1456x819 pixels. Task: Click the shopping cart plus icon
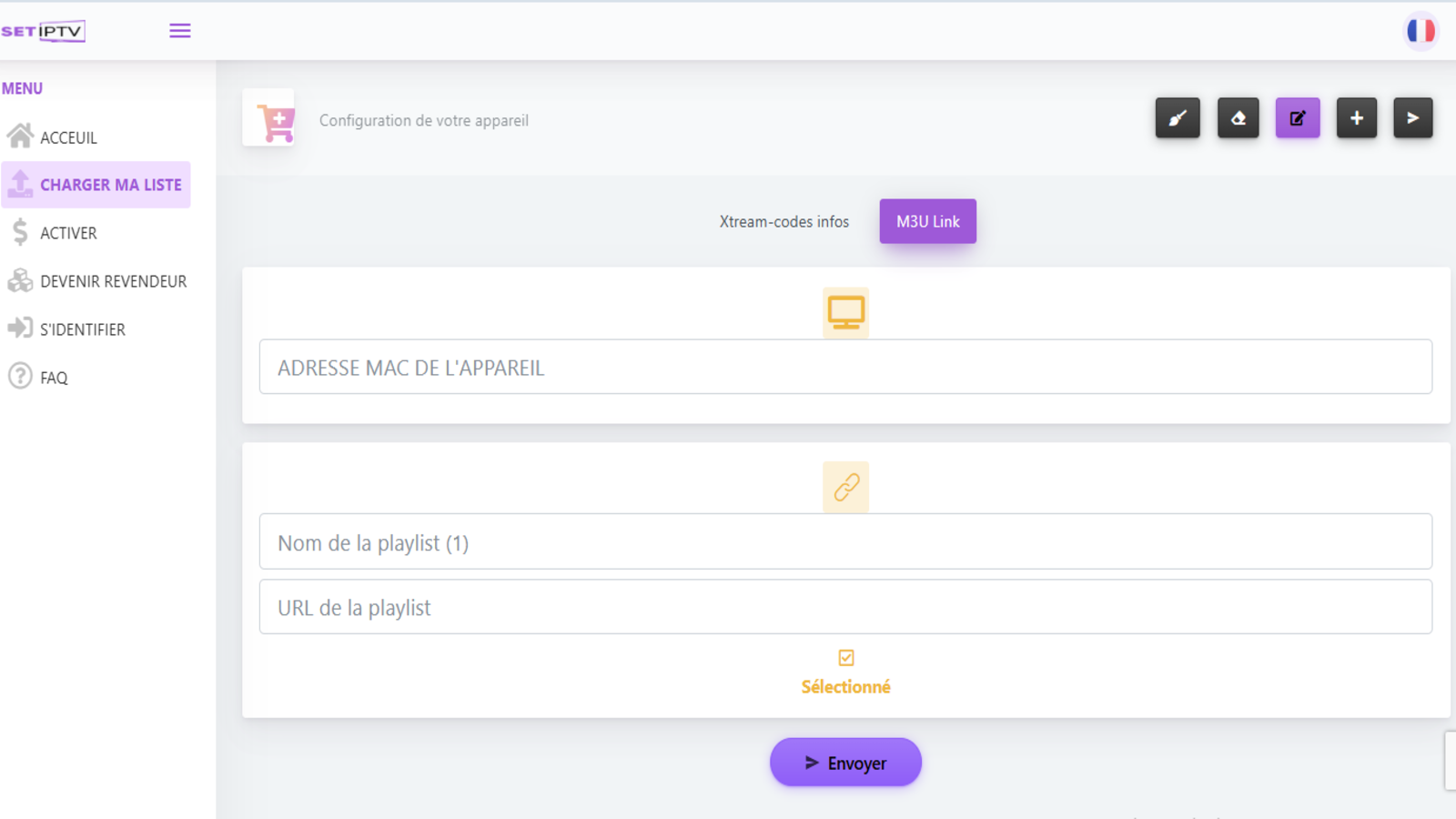coord(276,122)
